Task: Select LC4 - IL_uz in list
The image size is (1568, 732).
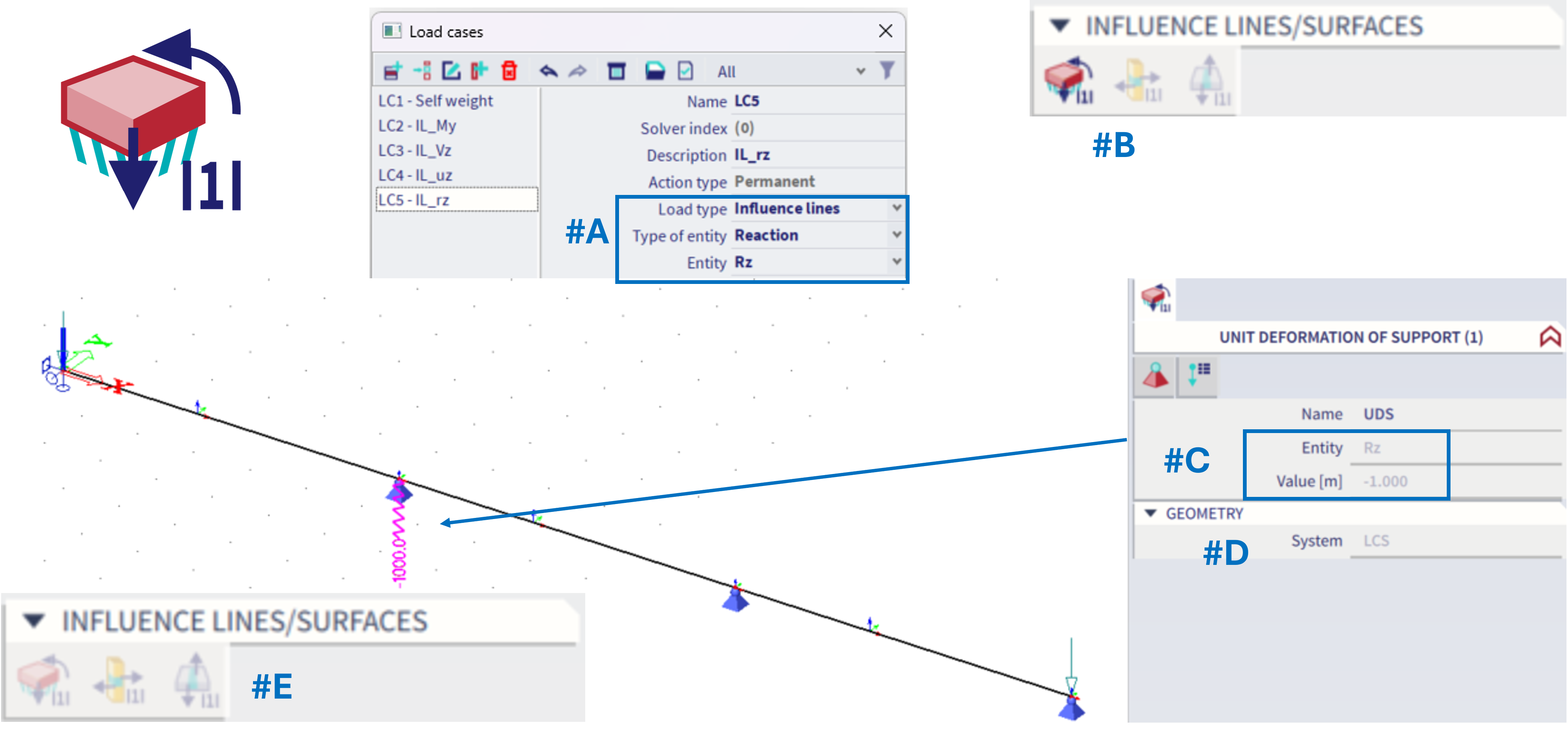Action: click(415, 175)
